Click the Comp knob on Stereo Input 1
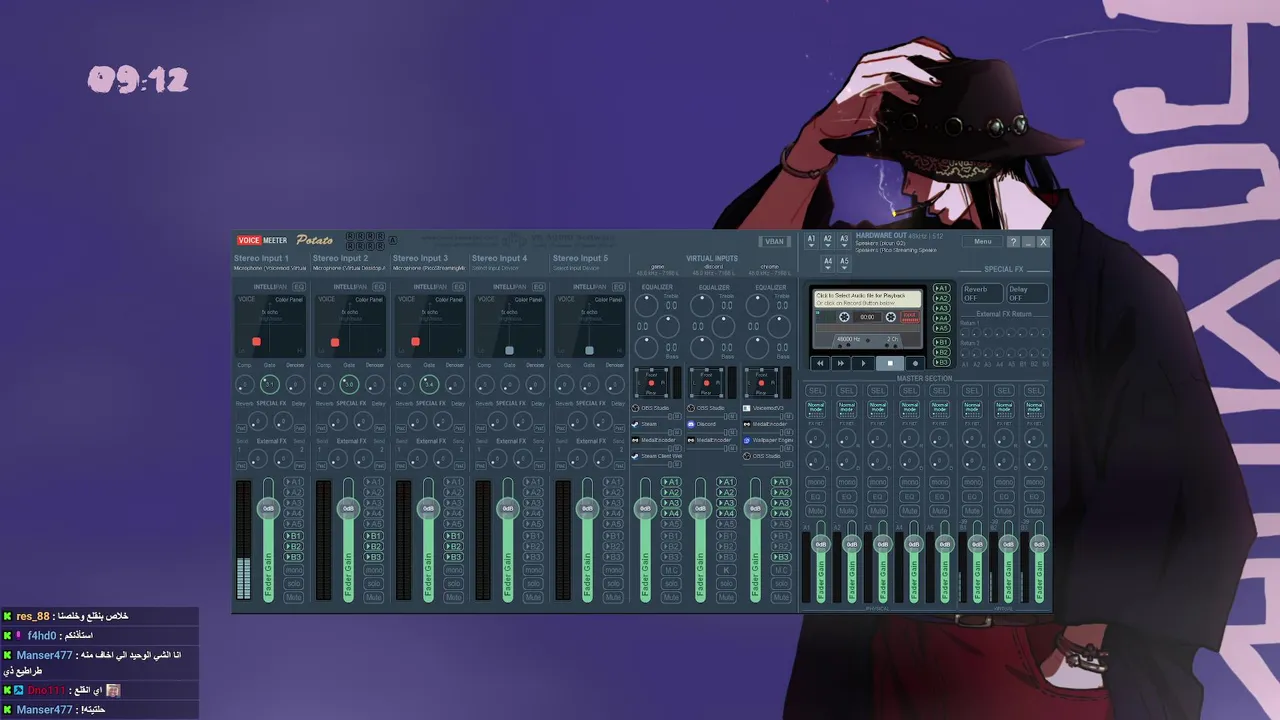The image size is (1280, 720). (x=245, y=385)
